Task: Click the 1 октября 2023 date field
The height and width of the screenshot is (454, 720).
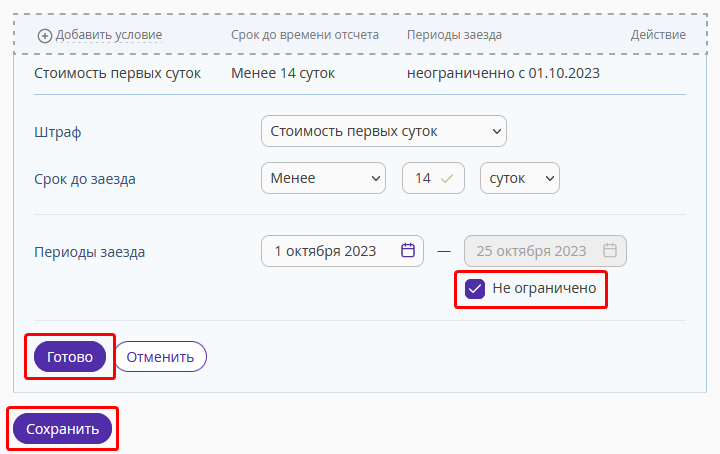Action: coord(343,251)
